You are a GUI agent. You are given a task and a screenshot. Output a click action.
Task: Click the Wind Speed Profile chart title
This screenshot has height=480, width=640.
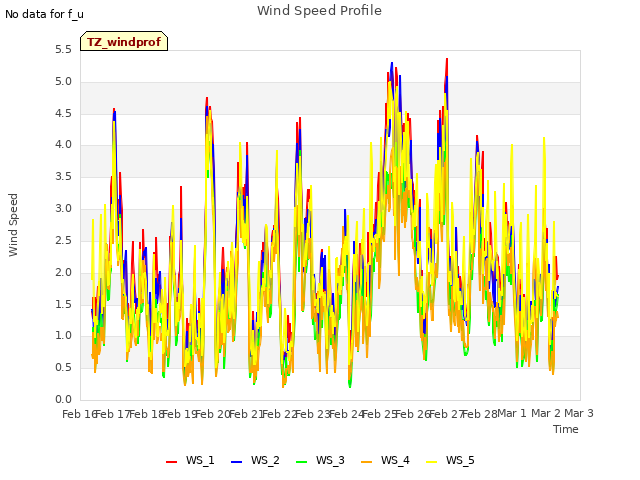pos(320,11)
